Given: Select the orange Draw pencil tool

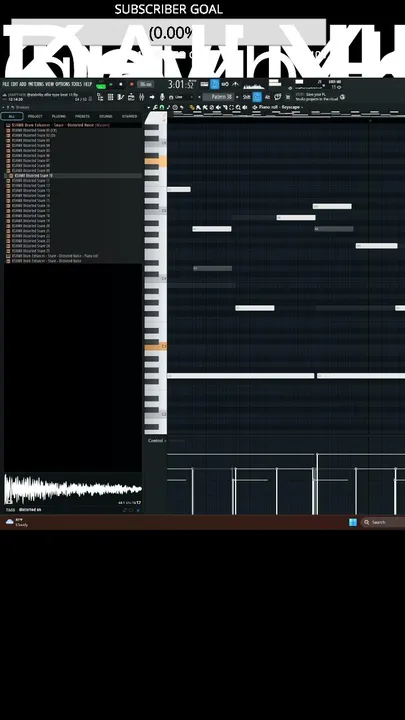Looking at the screenshot, I should [192, 107].
